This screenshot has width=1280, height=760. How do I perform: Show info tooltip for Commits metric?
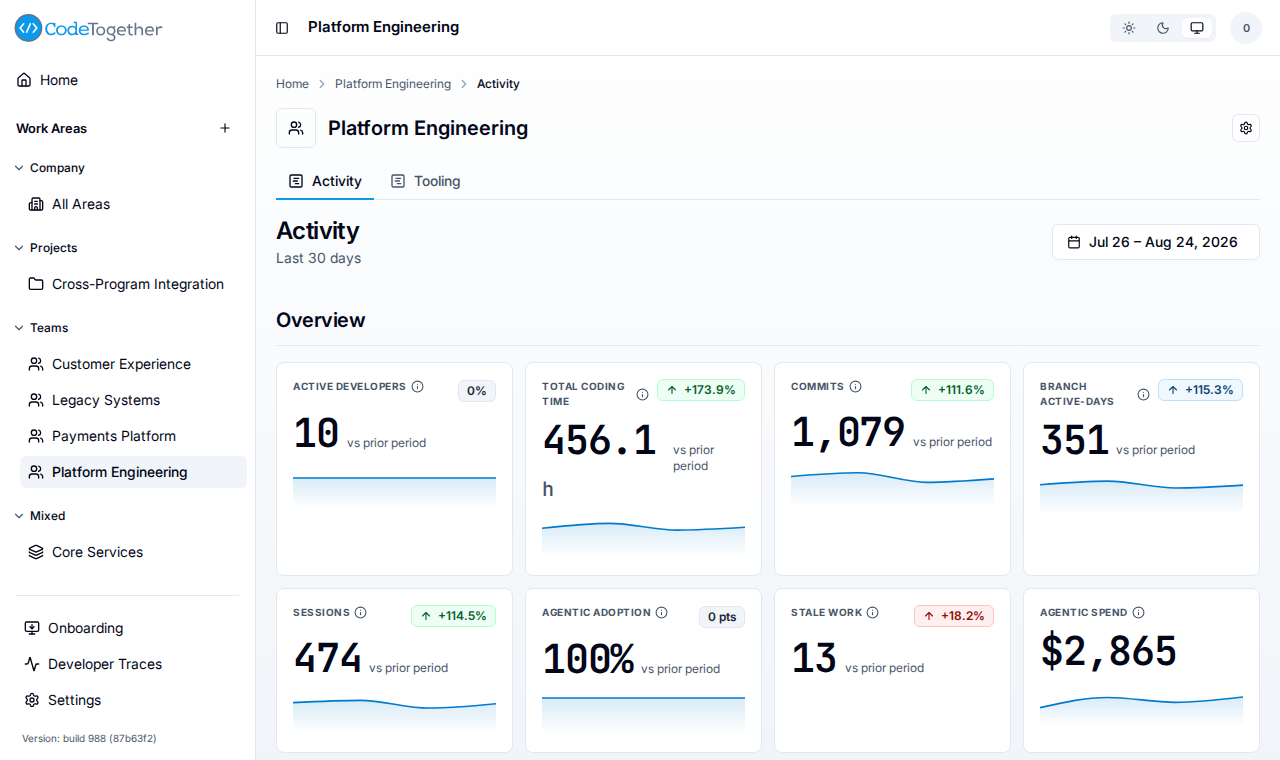855,386
